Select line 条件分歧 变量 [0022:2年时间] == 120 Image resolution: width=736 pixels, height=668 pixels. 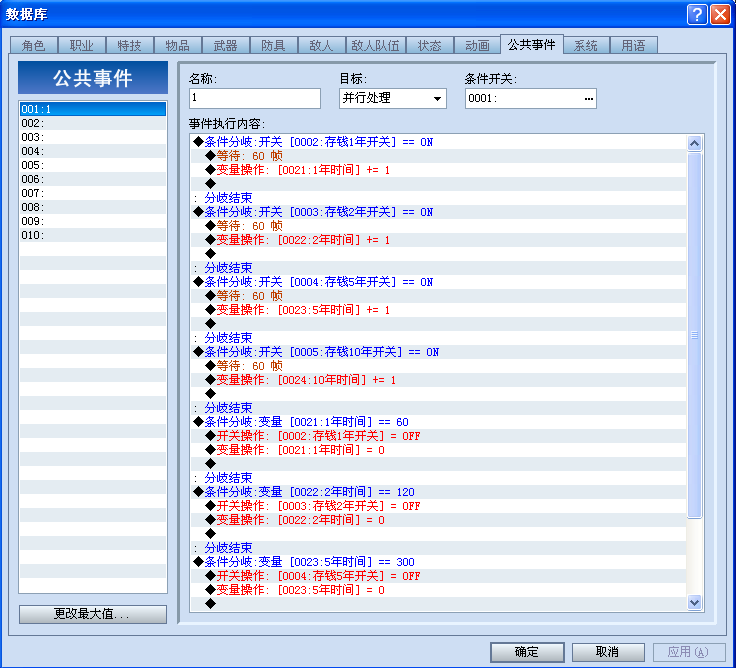pyautogui.click(x=439, y=491)
